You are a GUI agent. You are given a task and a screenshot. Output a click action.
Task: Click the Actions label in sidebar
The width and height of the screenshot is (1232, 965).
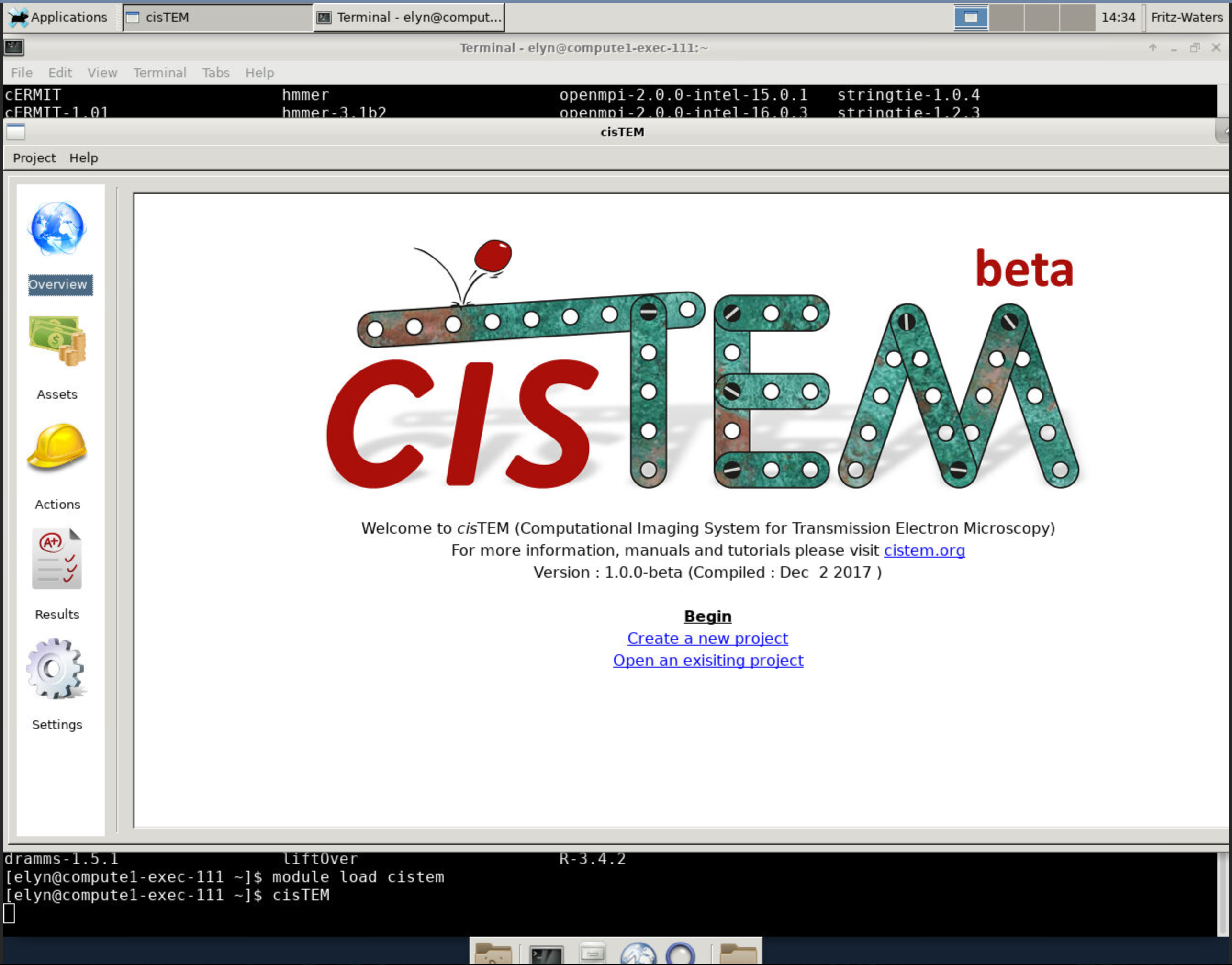point(57,505)
